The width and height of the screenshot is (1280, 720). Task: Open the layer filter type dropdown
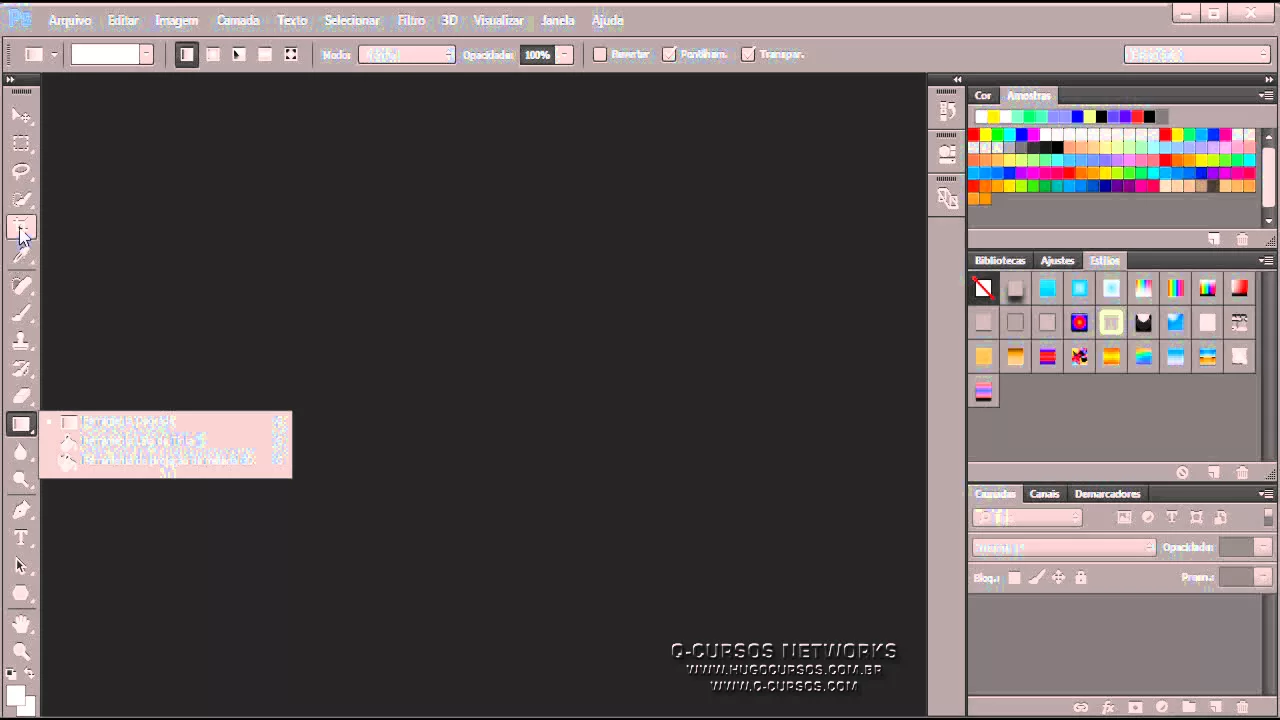pos(1027,517)
